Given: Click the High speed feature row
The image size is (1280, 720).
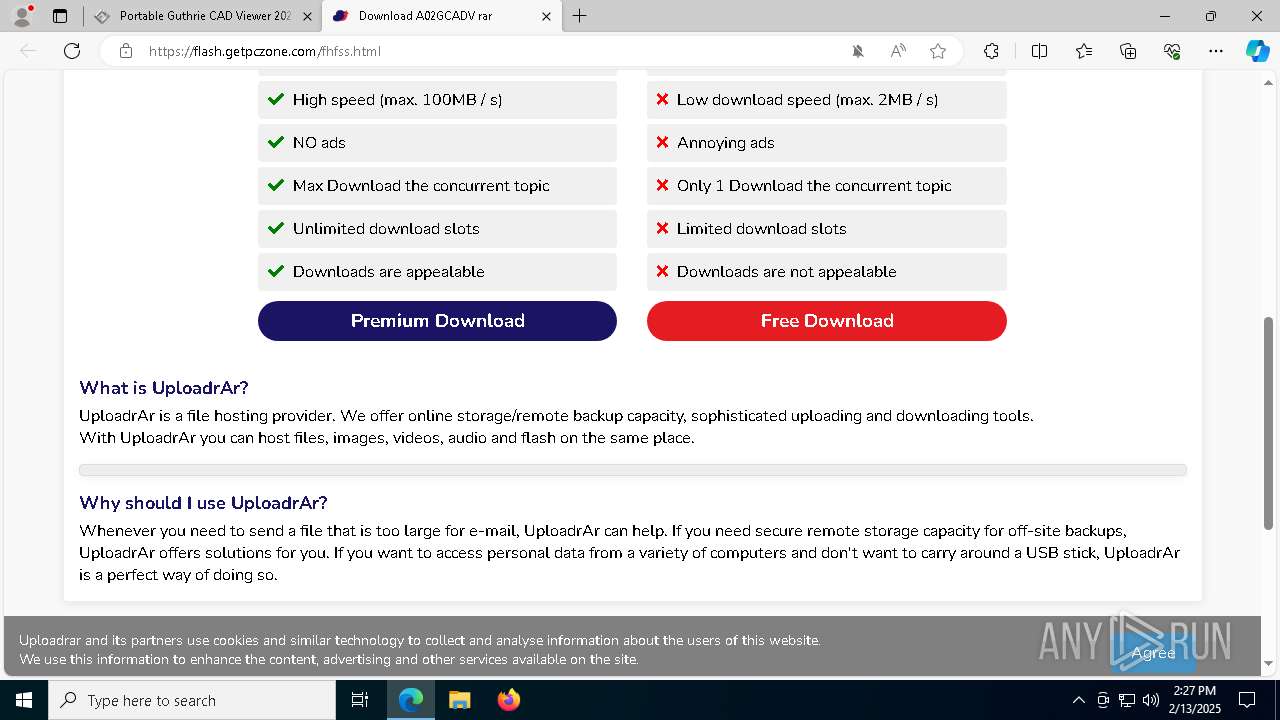Looking at the screenshot, I should coord(437,100).
